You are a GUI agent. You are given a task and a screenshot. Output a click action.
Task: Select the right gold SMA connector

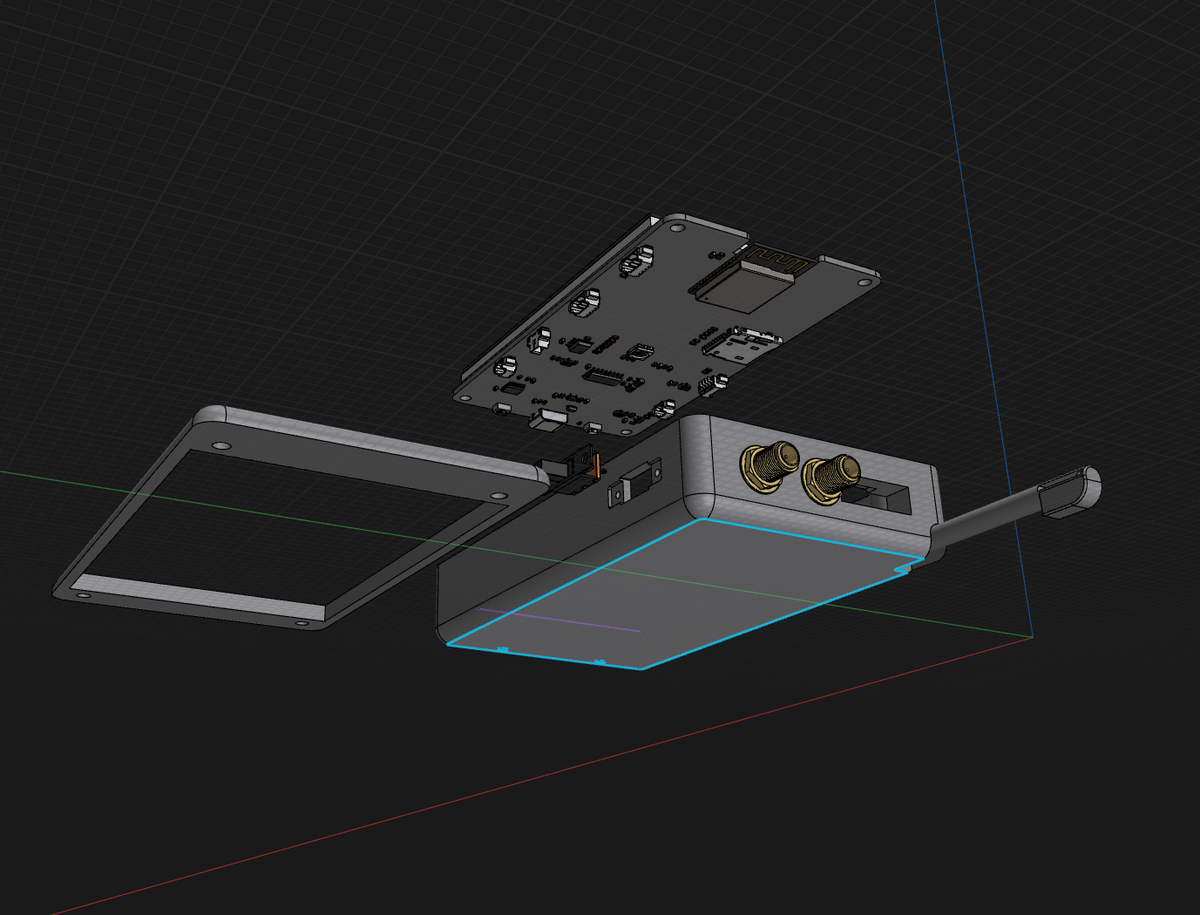[x=832, y=478]
